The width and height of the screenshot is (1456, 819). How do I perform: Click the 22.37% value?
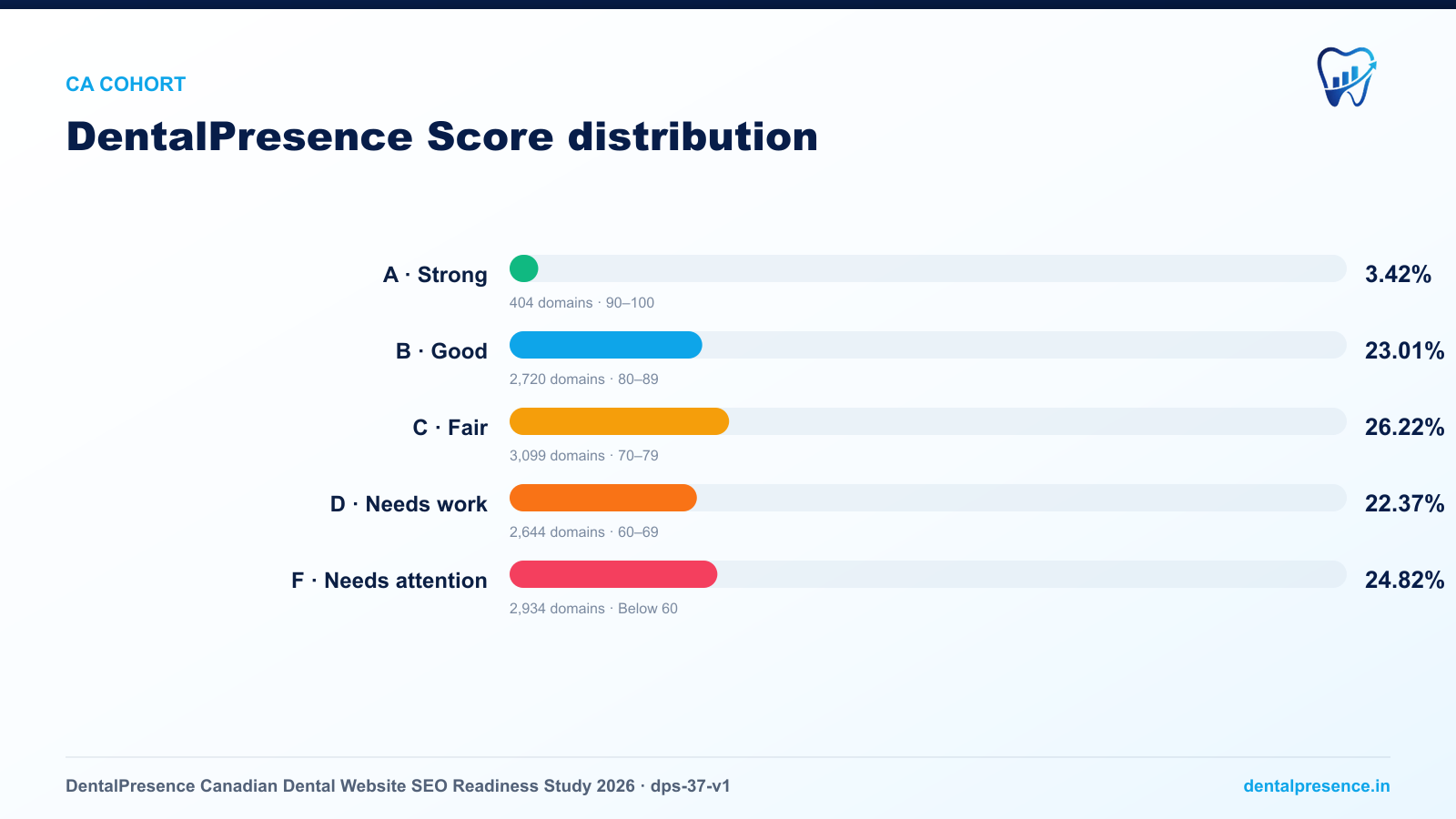(x=1404, y=504)
